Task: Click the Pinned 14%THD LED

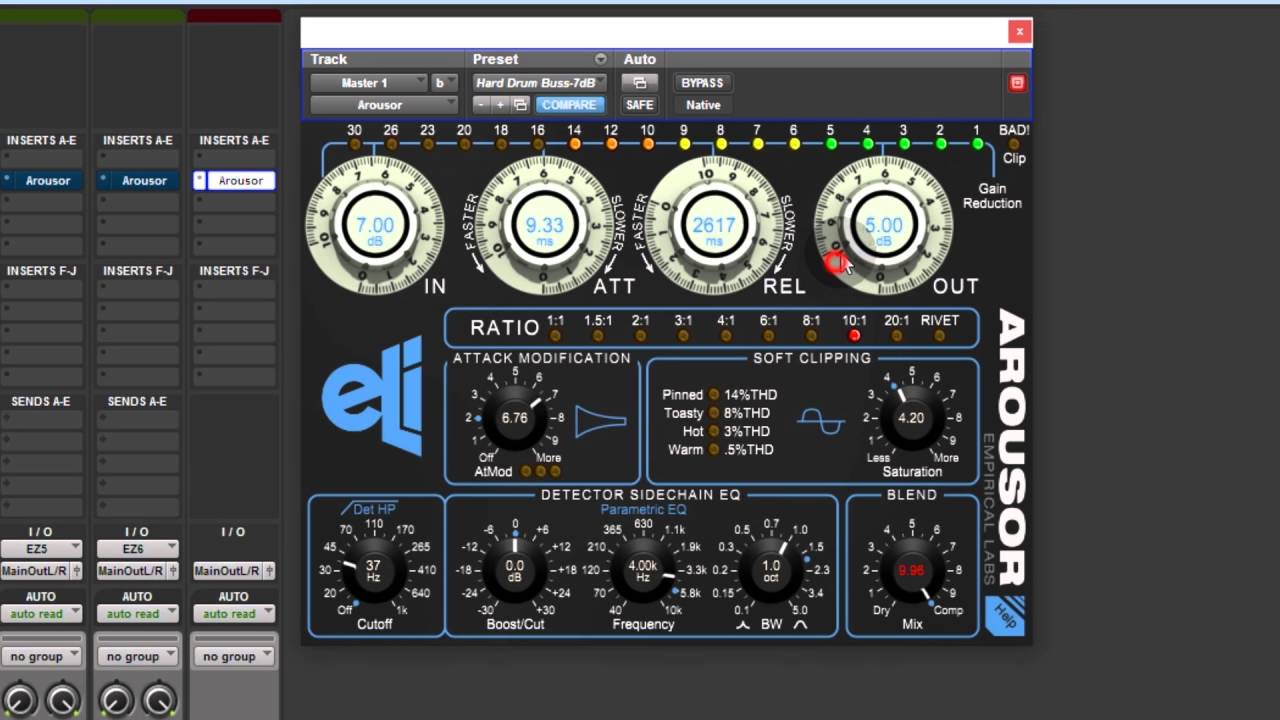Action: tap(713, 395)
